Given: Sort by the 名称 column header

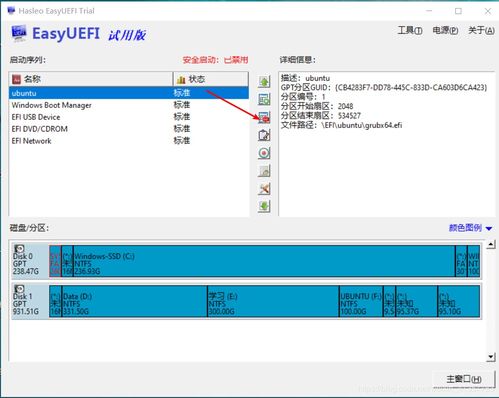Looking at the screenshot, I should (91, 79).
